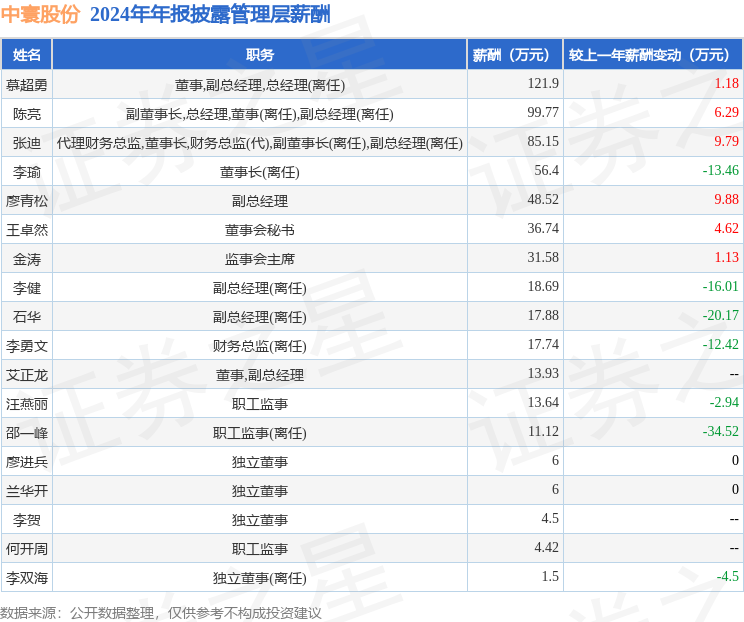Select the name cell 廖进兵

point(27,462)
